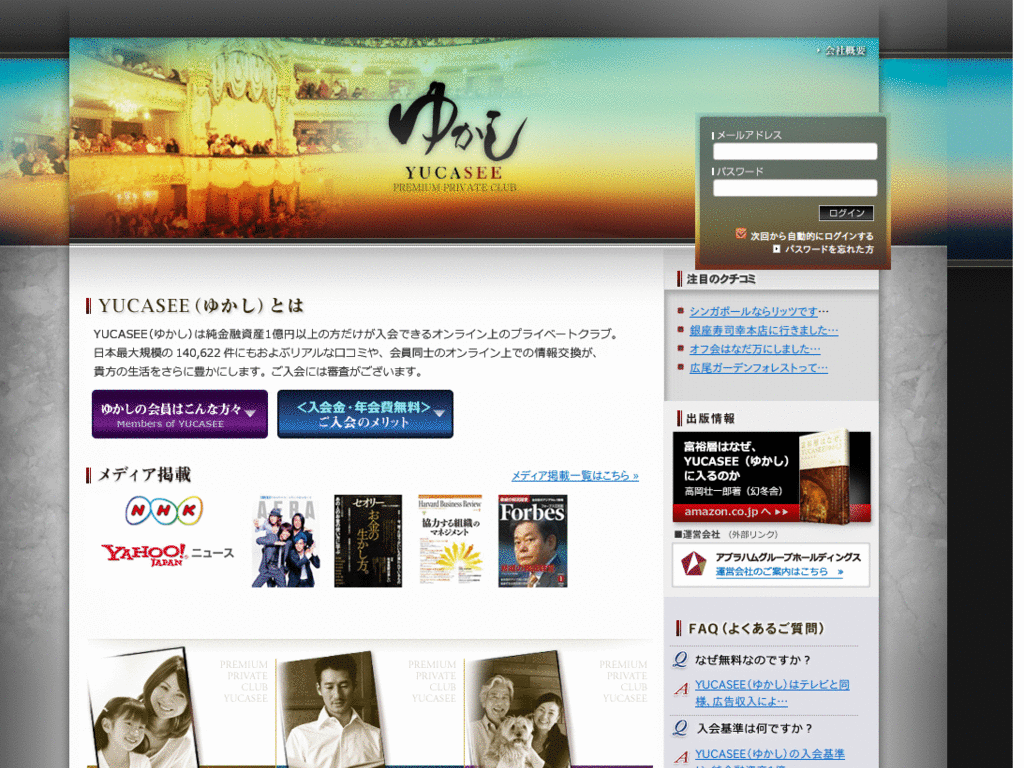1024x768 pixels.
Task: Open the Forbes magazine cover
Action: [533, 541]
